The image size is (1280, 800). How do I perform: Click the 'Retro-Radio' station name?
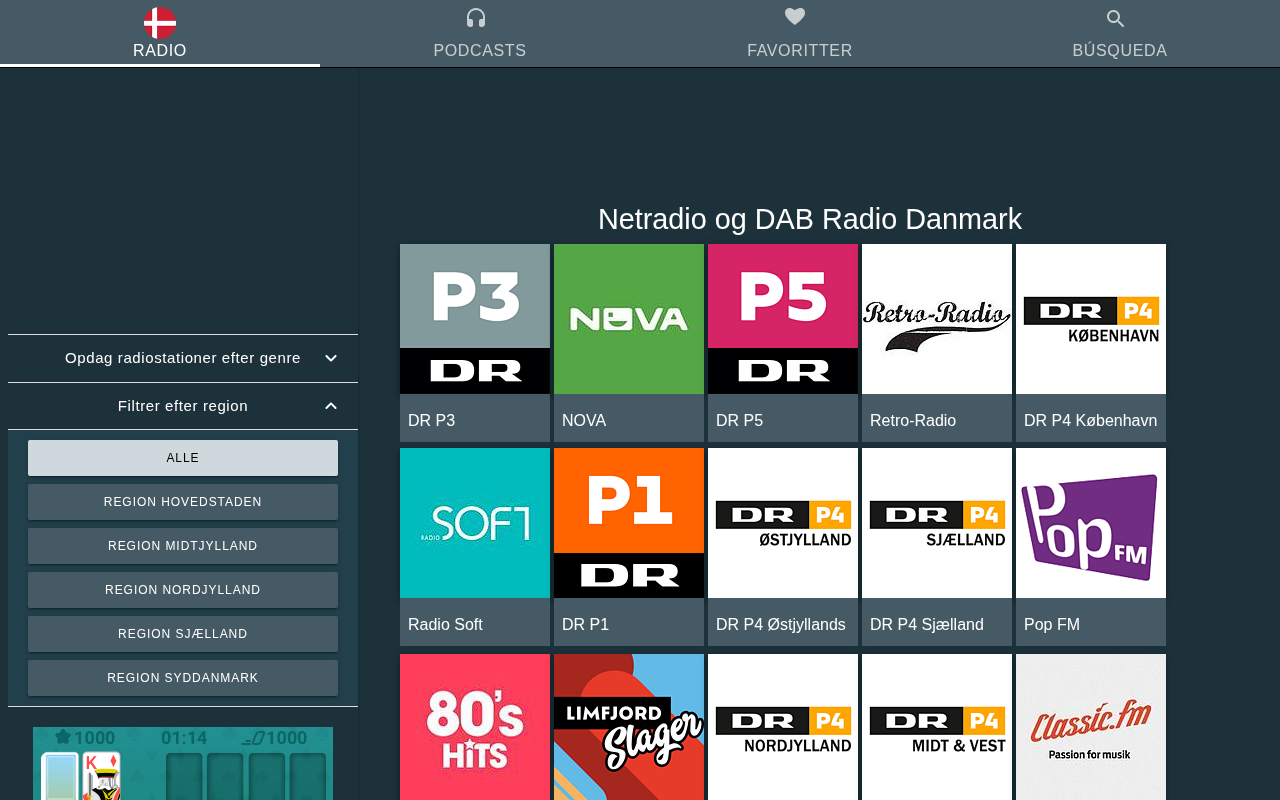click(x=913, y=421)
